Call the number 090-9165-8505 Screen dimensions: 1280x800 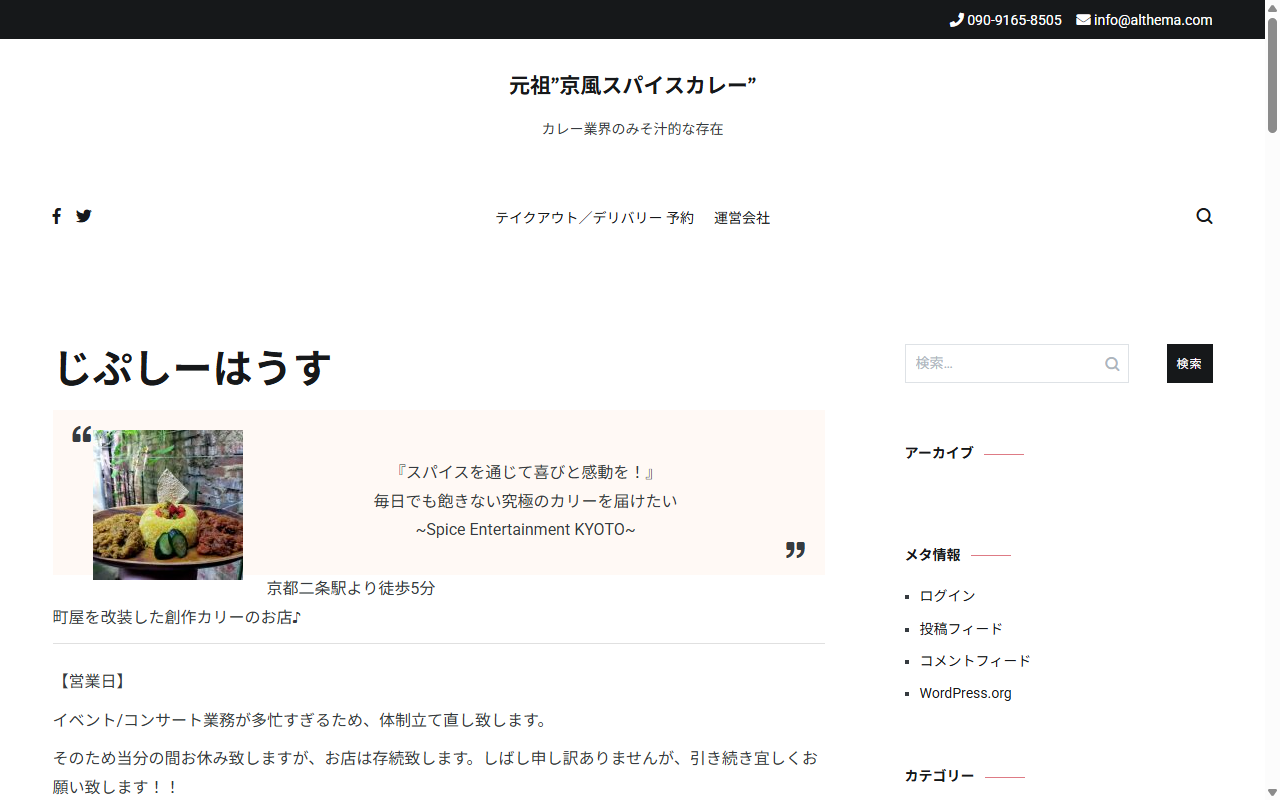coord(1014,20)
